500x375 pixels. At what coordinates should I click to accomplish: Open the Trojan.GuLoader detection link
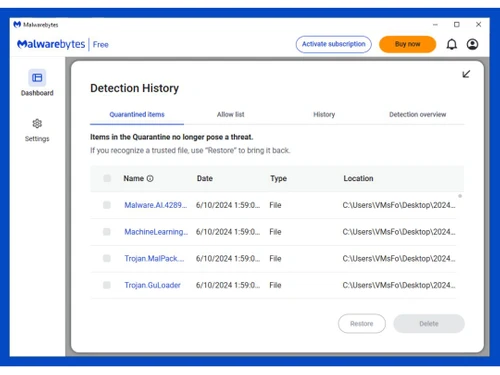[x=152, y=285]
